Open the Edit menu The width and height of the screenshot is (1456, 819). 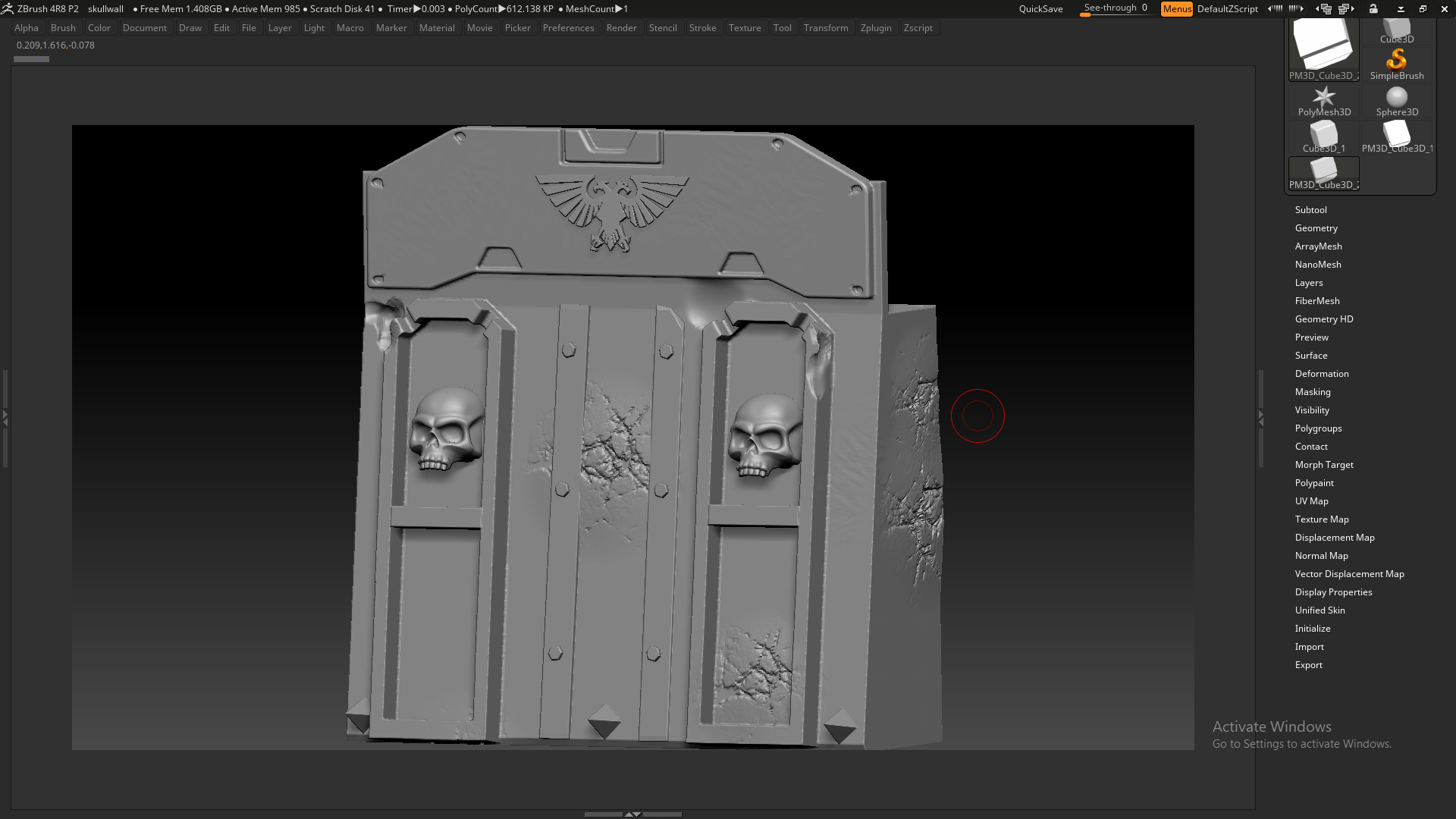click(221, 28)
